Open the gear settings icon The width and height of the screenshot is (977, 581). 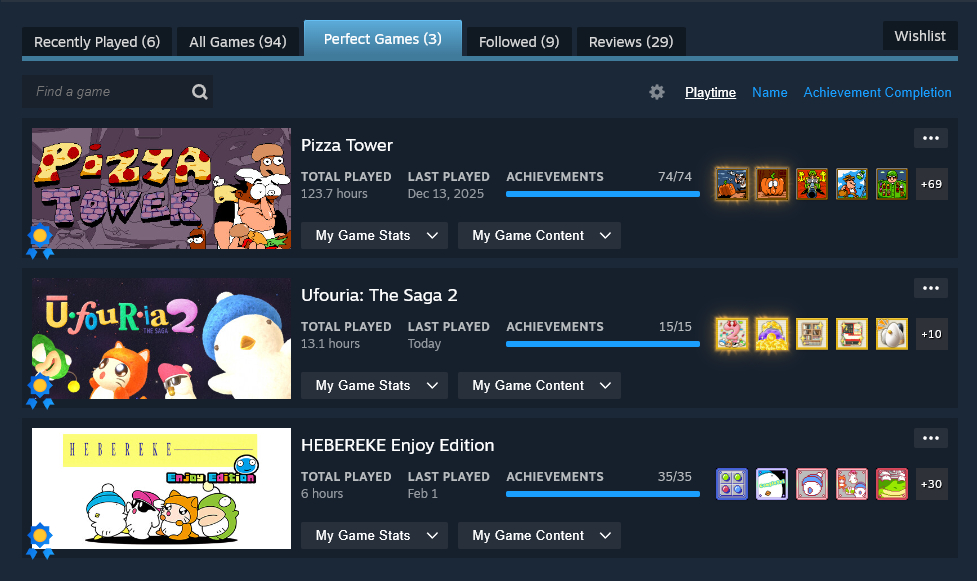point(657,92)
